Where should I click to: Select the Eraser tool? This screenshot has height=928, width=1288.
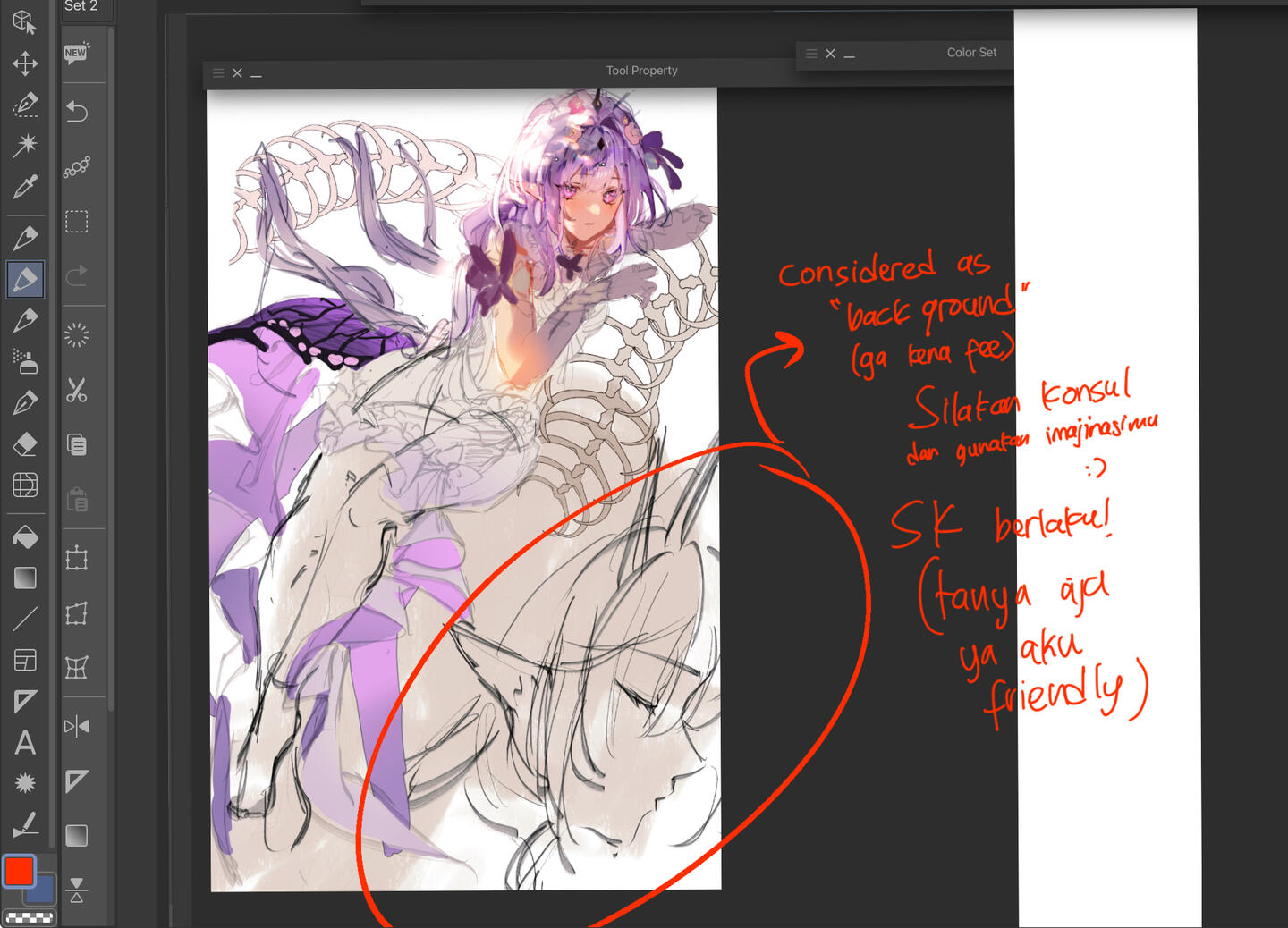[x=25, y=443]
